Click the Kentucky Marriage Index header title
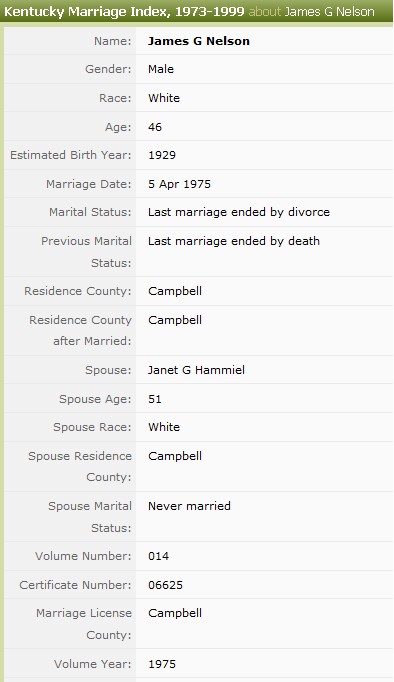The image size is (394, 682). [124, 11]
